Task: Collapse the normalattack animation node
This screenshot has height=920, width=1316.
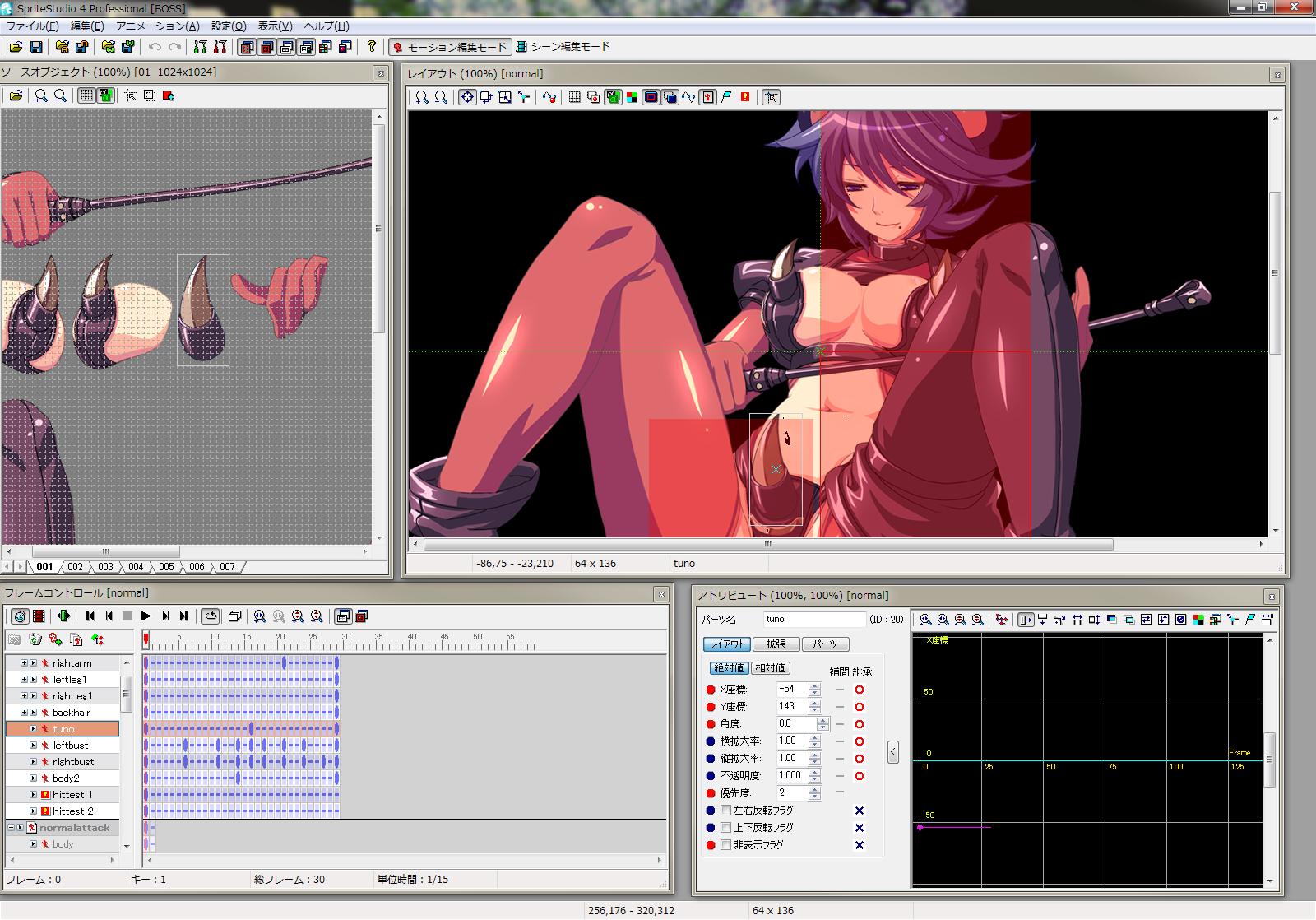Action: tap(12, 828)
